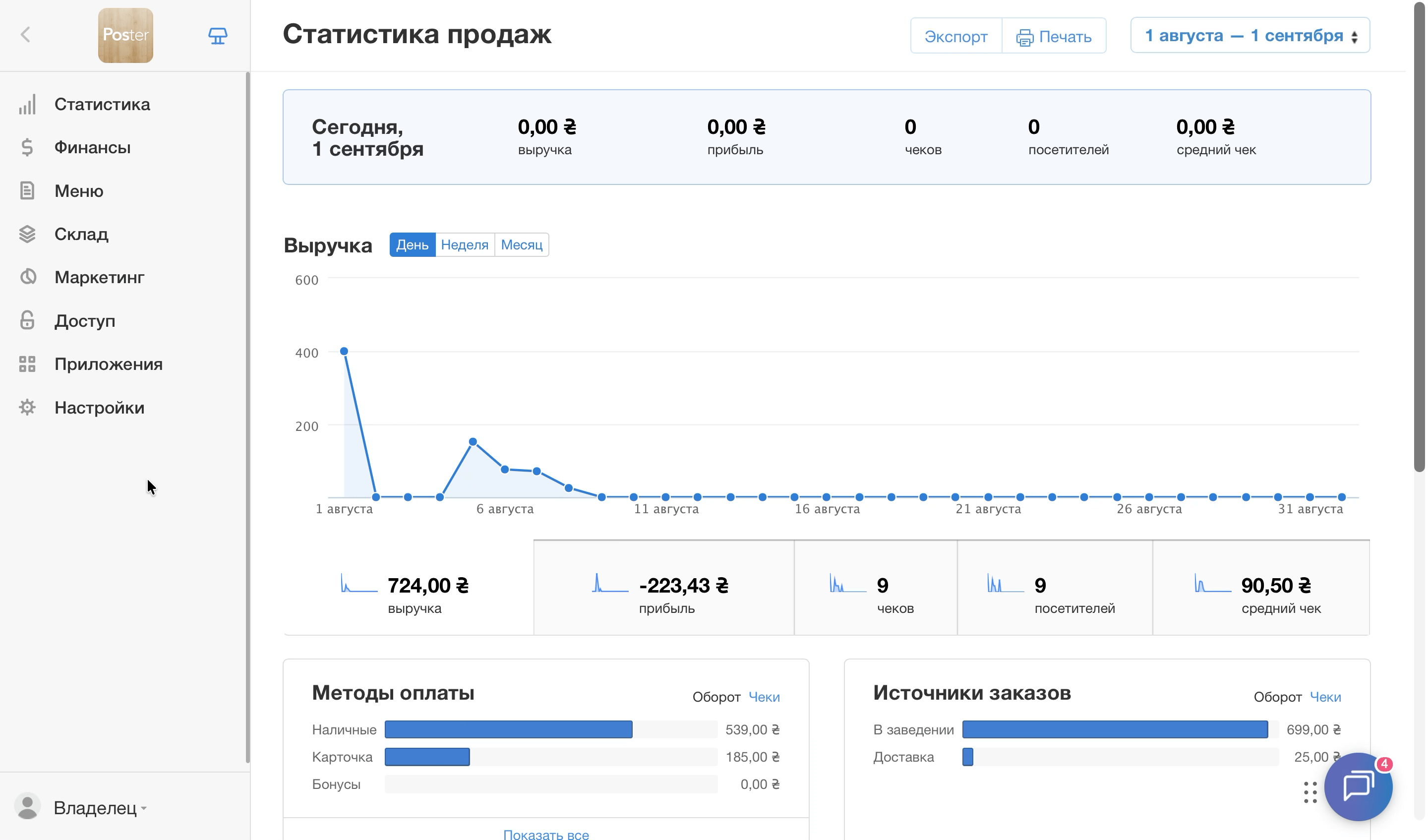Viewport: 1428px width, 840px height.
Task: Click the back arrow in sidebar header
Action: point(25,35)
